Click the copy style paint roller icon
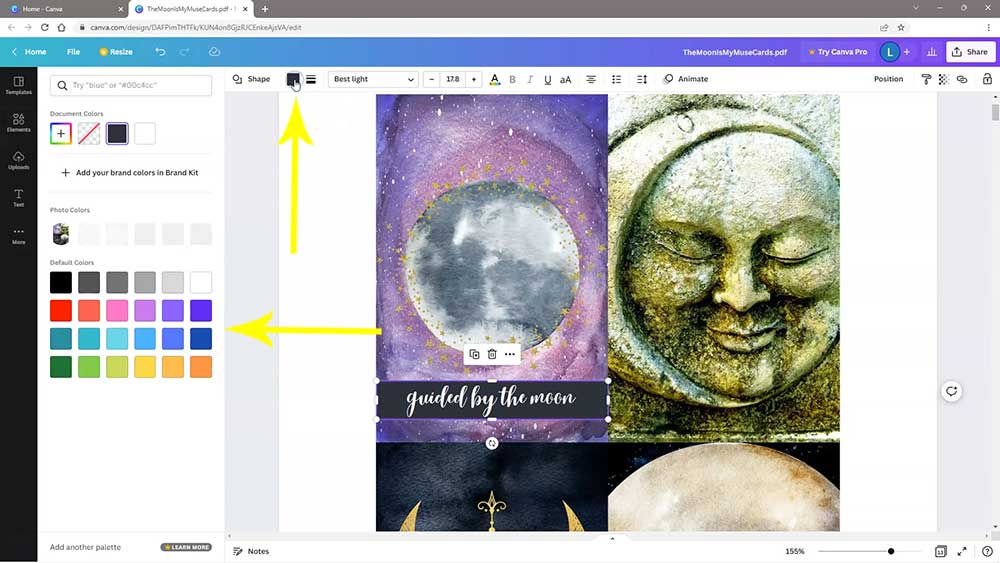This screenshot has height=563, width=1000. 926,79
